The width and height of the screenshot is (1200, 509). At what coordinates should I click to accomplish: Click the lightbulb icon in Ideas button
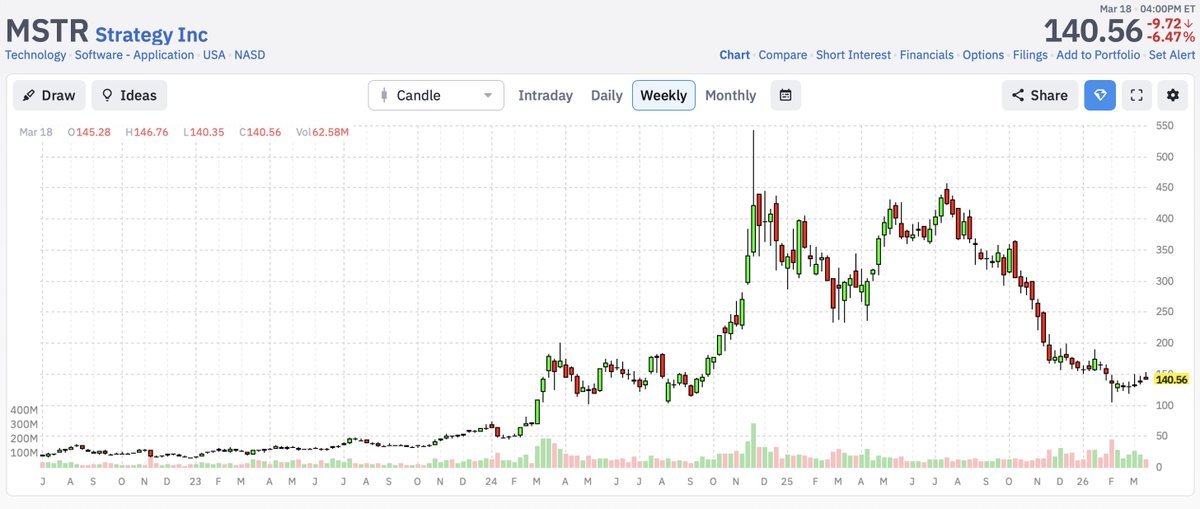coord(107,95)
